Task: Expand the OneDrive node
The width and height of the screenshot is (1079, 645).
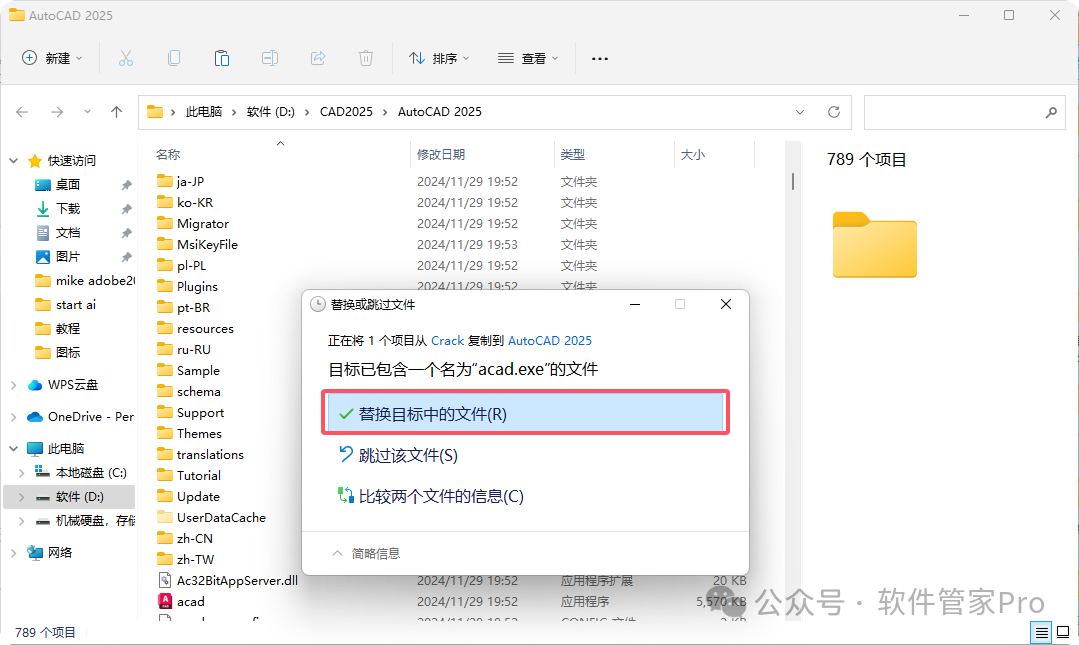Action: coord(14,416)
